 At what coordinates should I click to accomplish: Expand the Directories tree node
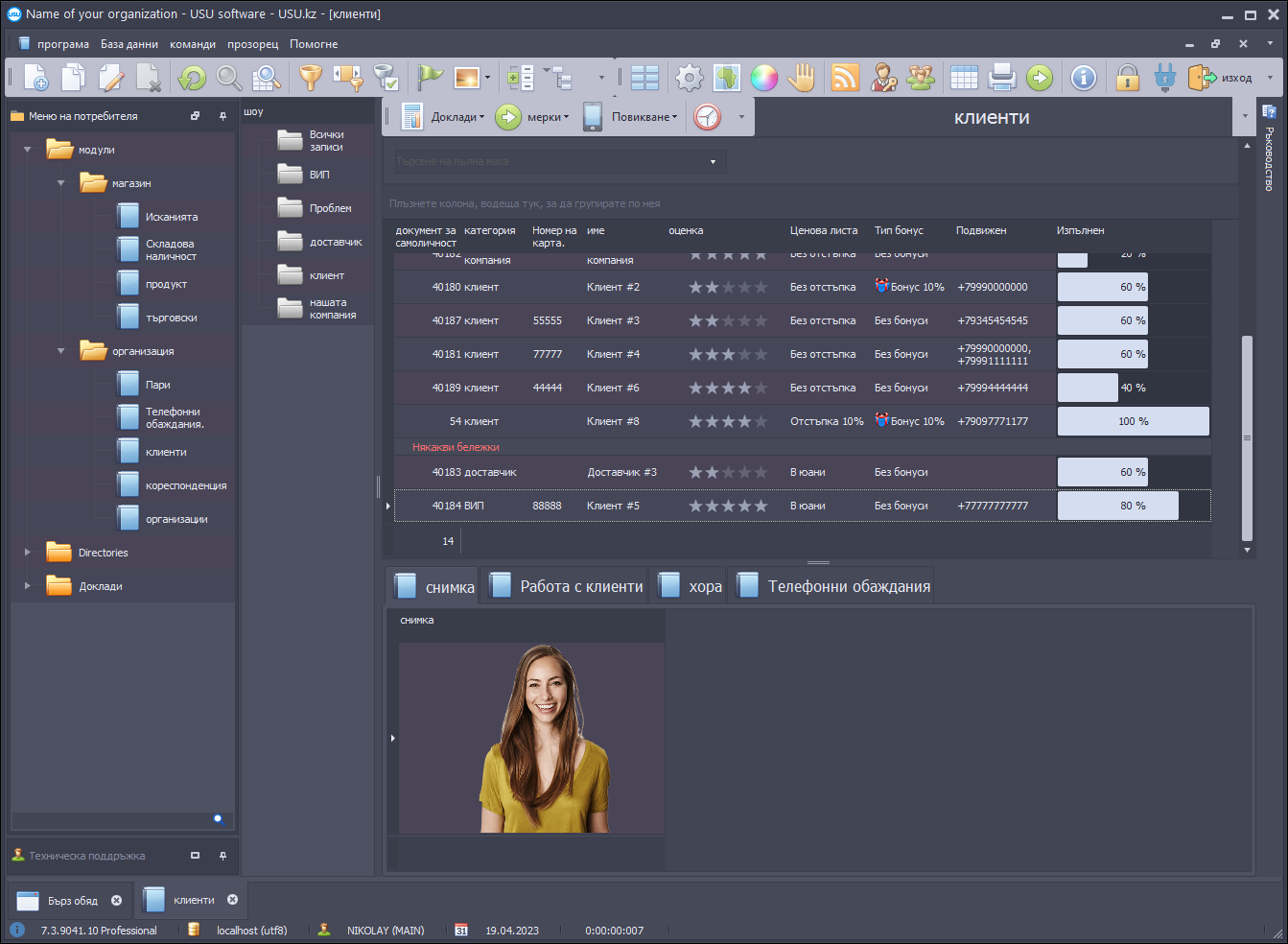click(27, 553)
